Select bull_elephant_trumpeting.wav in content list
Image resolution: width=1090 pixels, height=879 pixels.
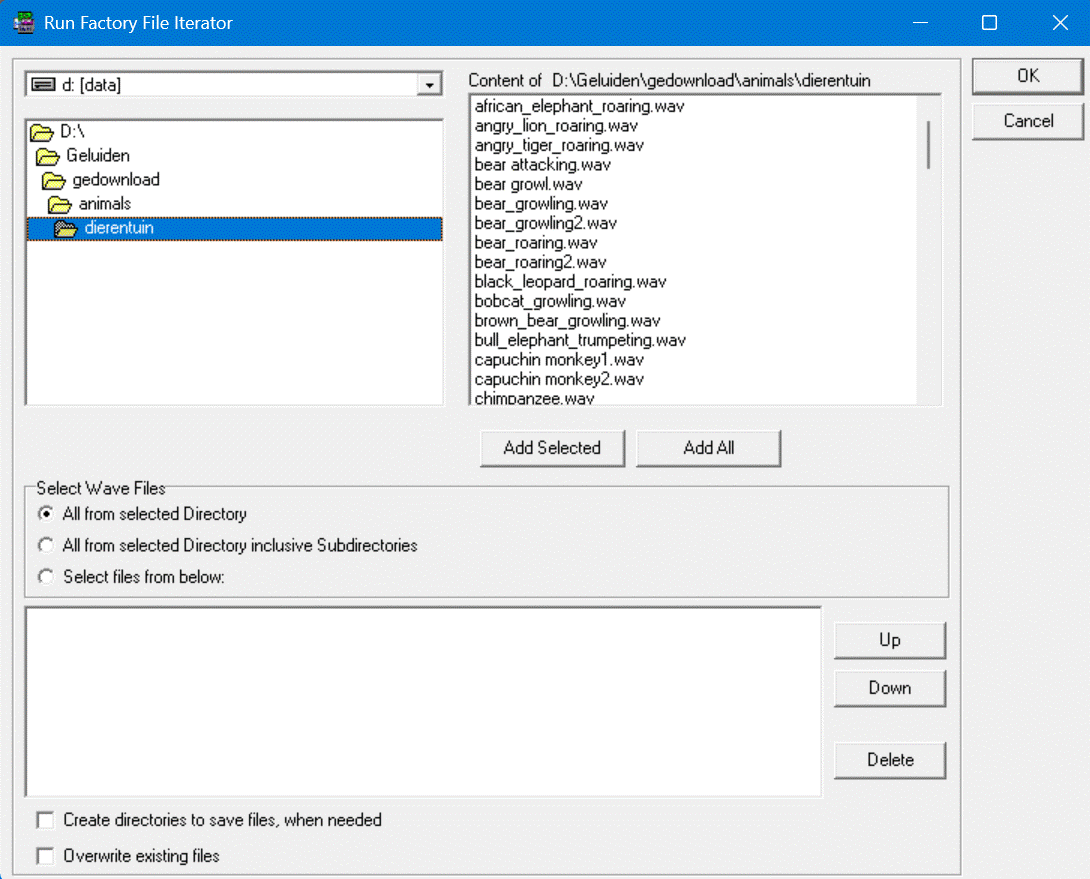pyautogui.click(x=580, y=340)
